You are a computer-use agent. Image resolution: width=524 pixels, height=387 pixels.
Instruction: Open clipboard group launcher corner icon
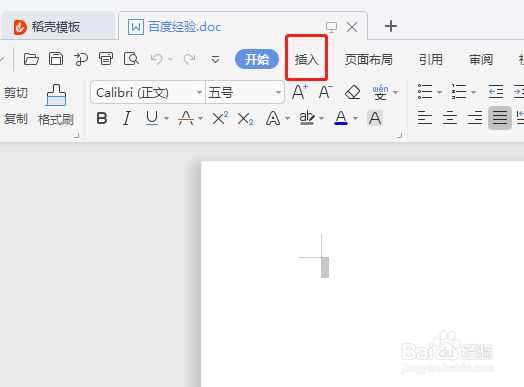tap(77, 135)
